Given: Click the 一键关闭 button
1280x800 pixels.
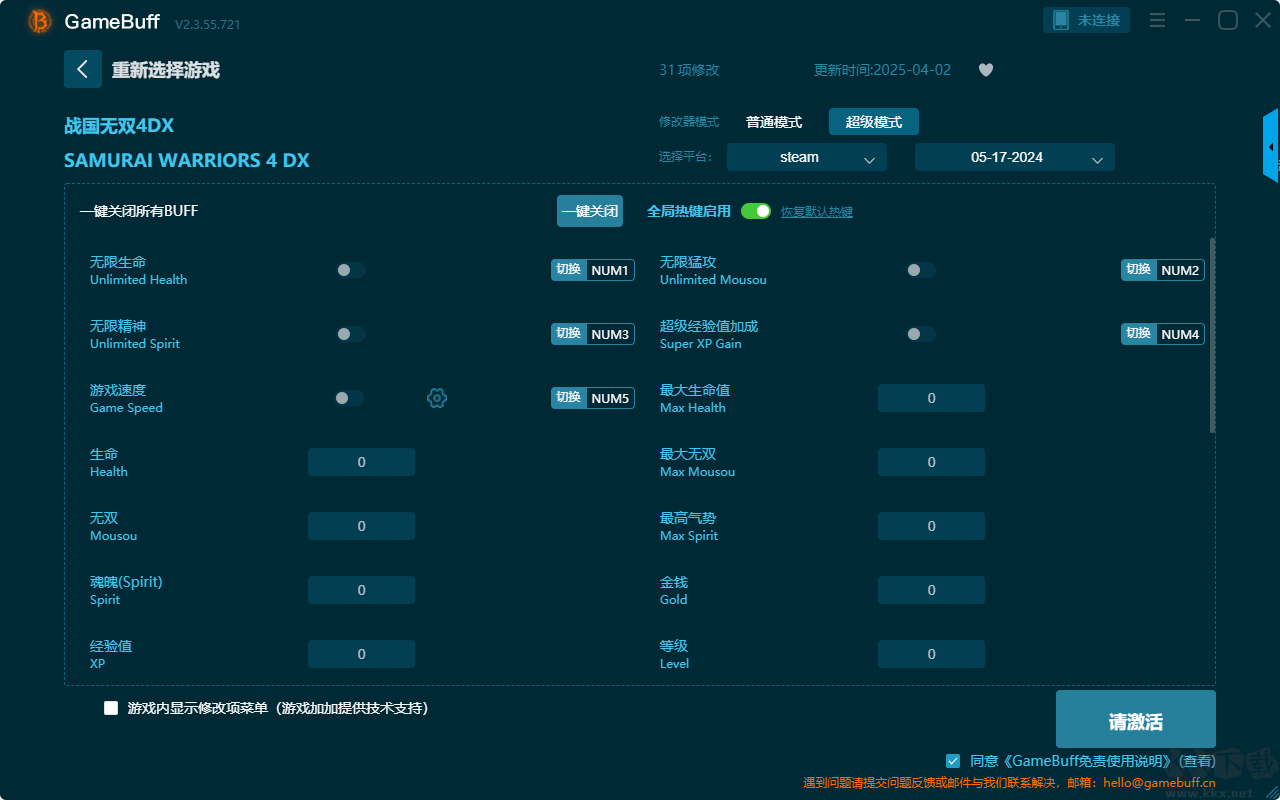Looking at the screenshot, I should click(x=590, y=211).
